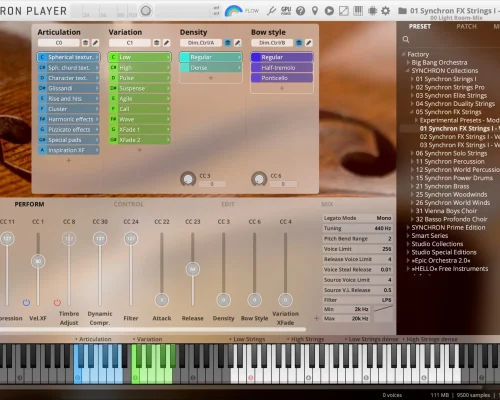Viewport: 500px width, 400px height.
Task: Switch to PRESET tab
Action: tap(420, 27)
